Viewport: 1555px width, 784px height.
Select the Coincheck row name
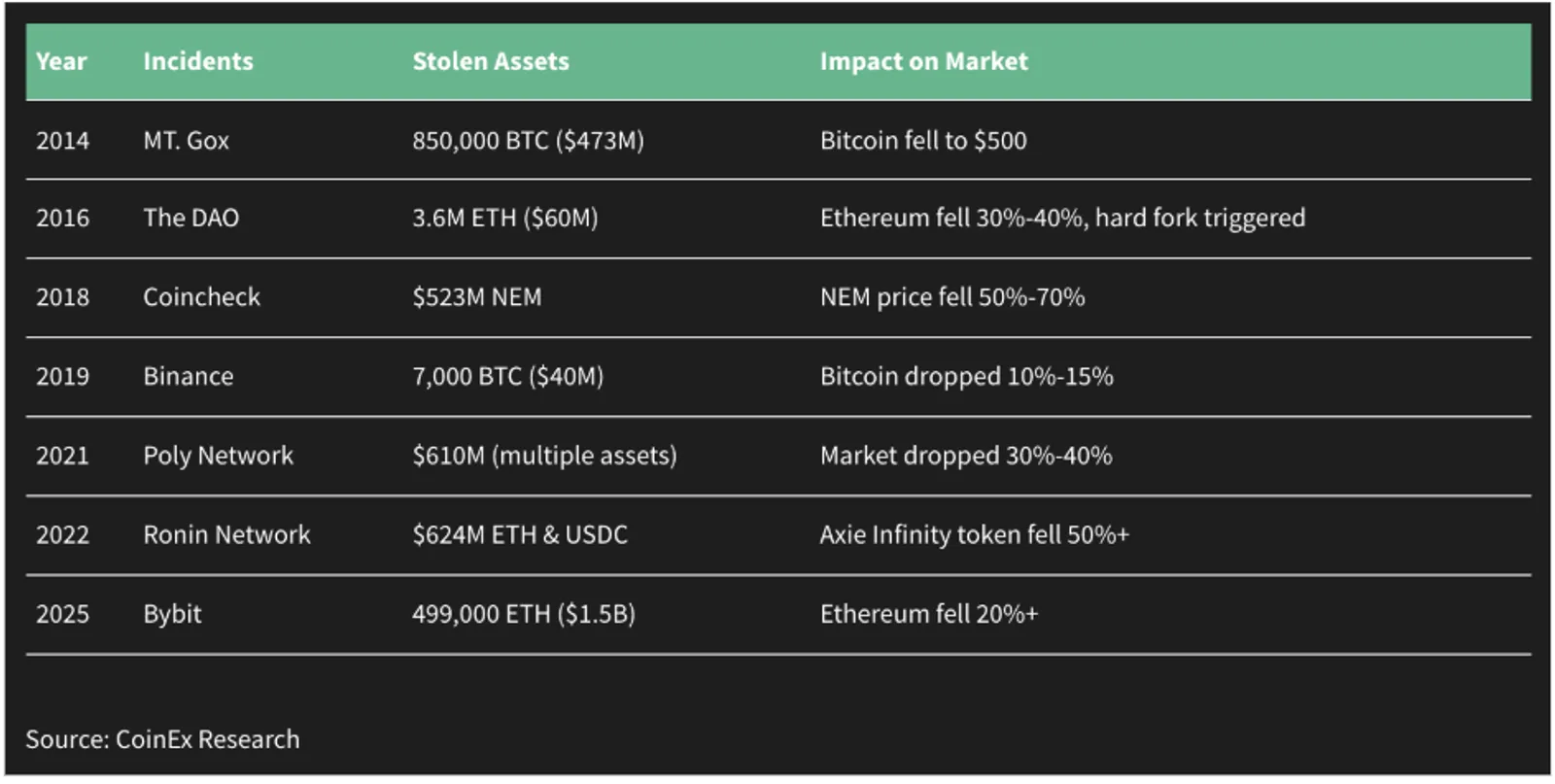201,297
